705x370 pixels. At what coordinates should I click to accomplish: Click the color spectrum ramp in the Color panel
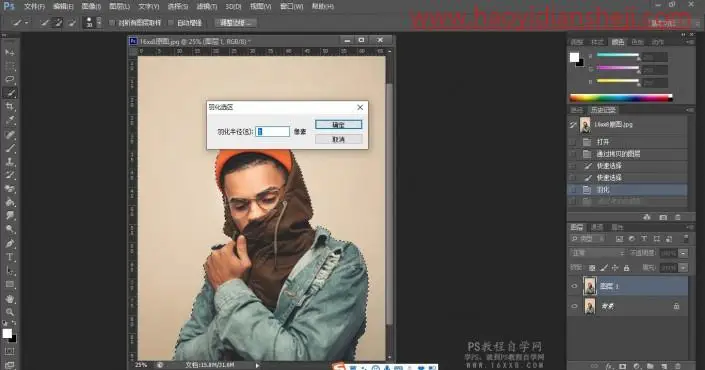coord(621,98)
